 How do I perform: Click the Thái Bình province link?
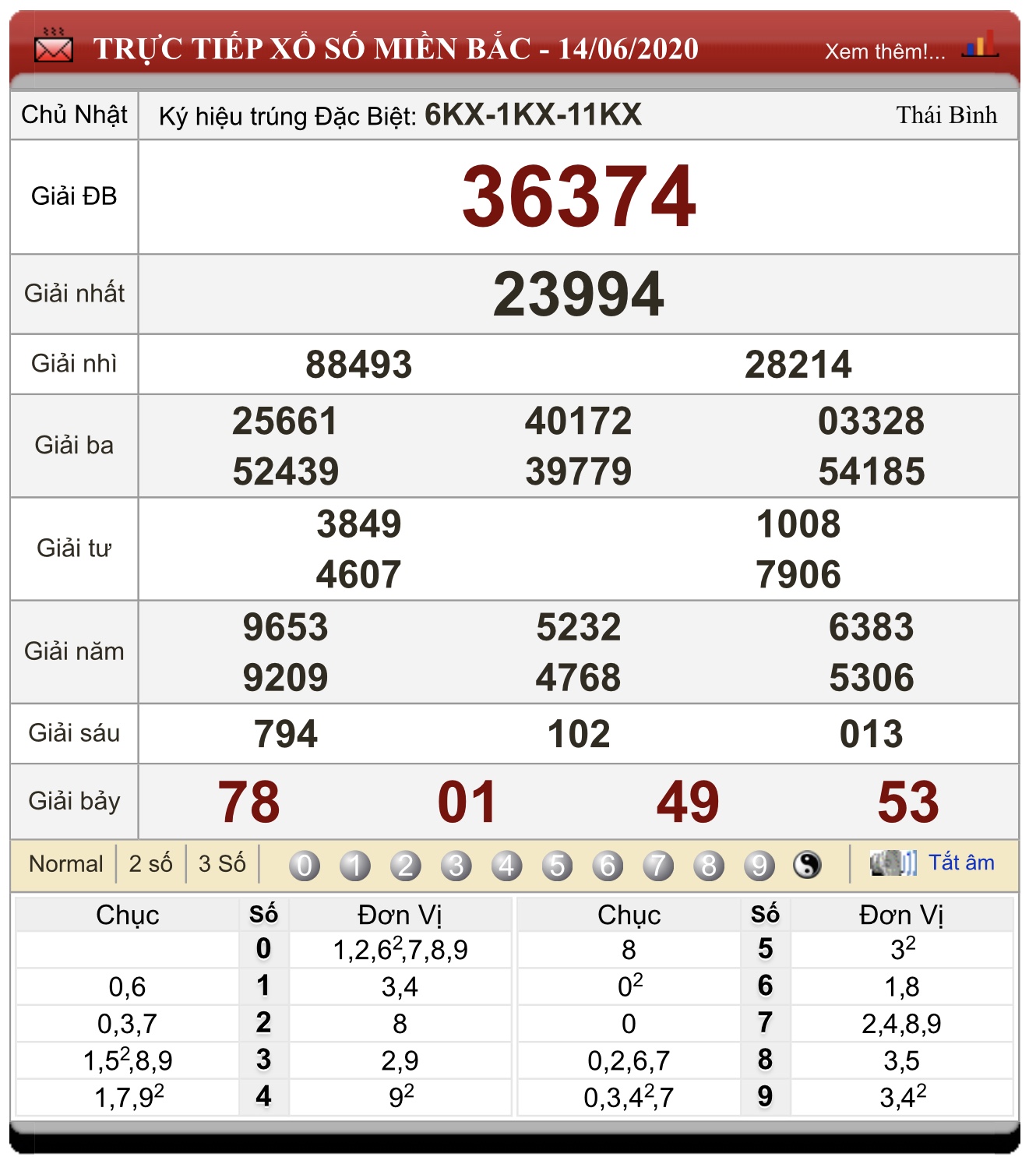[x=946, y=115]
